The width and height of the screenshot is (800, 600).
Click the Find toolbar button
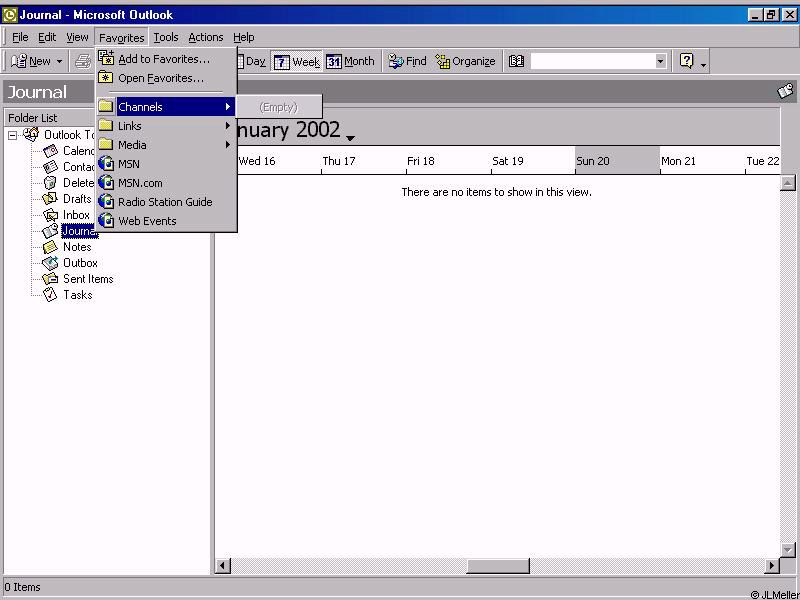(407, 61)
